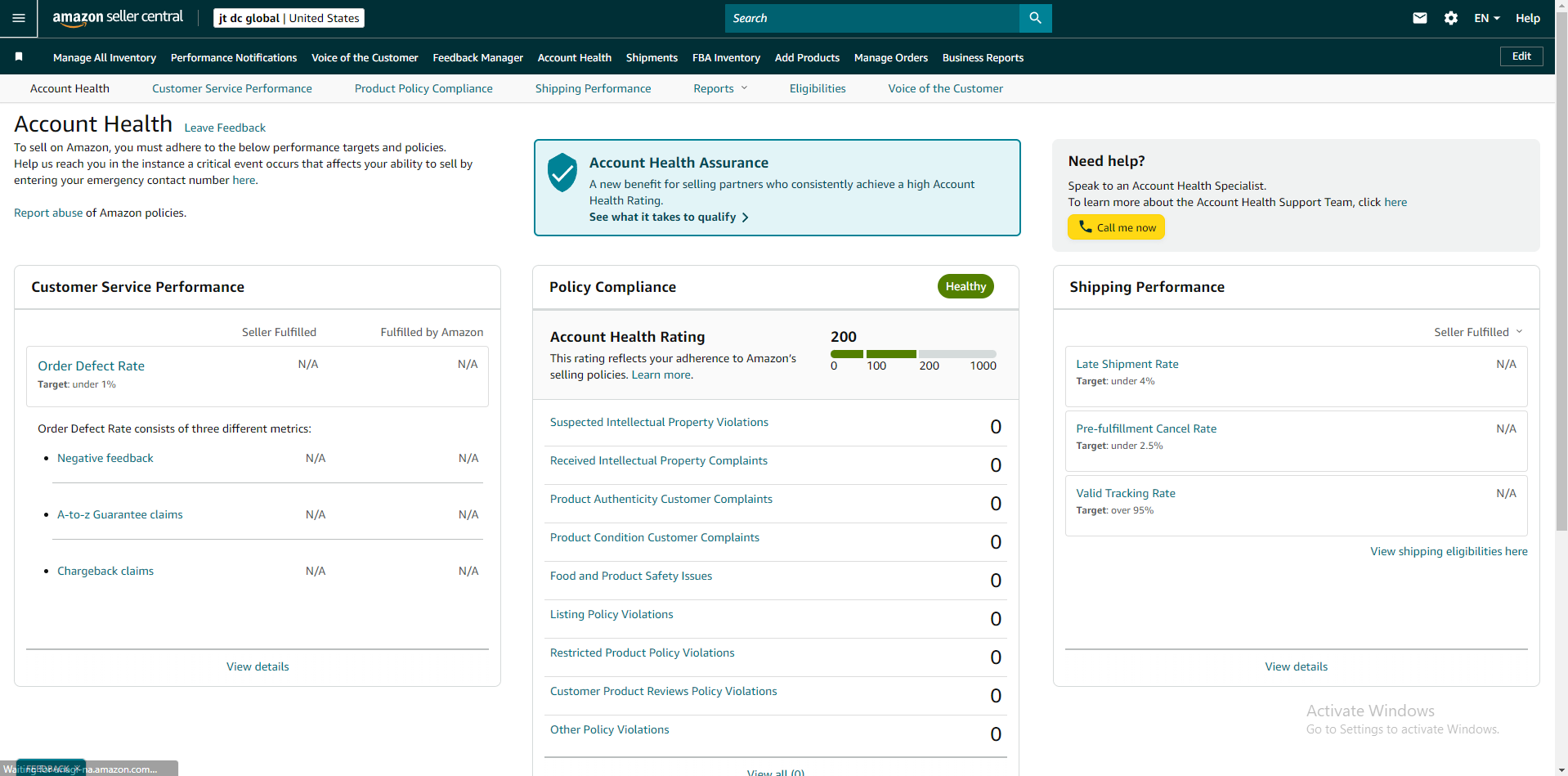Screen dimensions: 1568x776
Task: Open the EN language dropdown
Action: click(x=1487, y=18)
